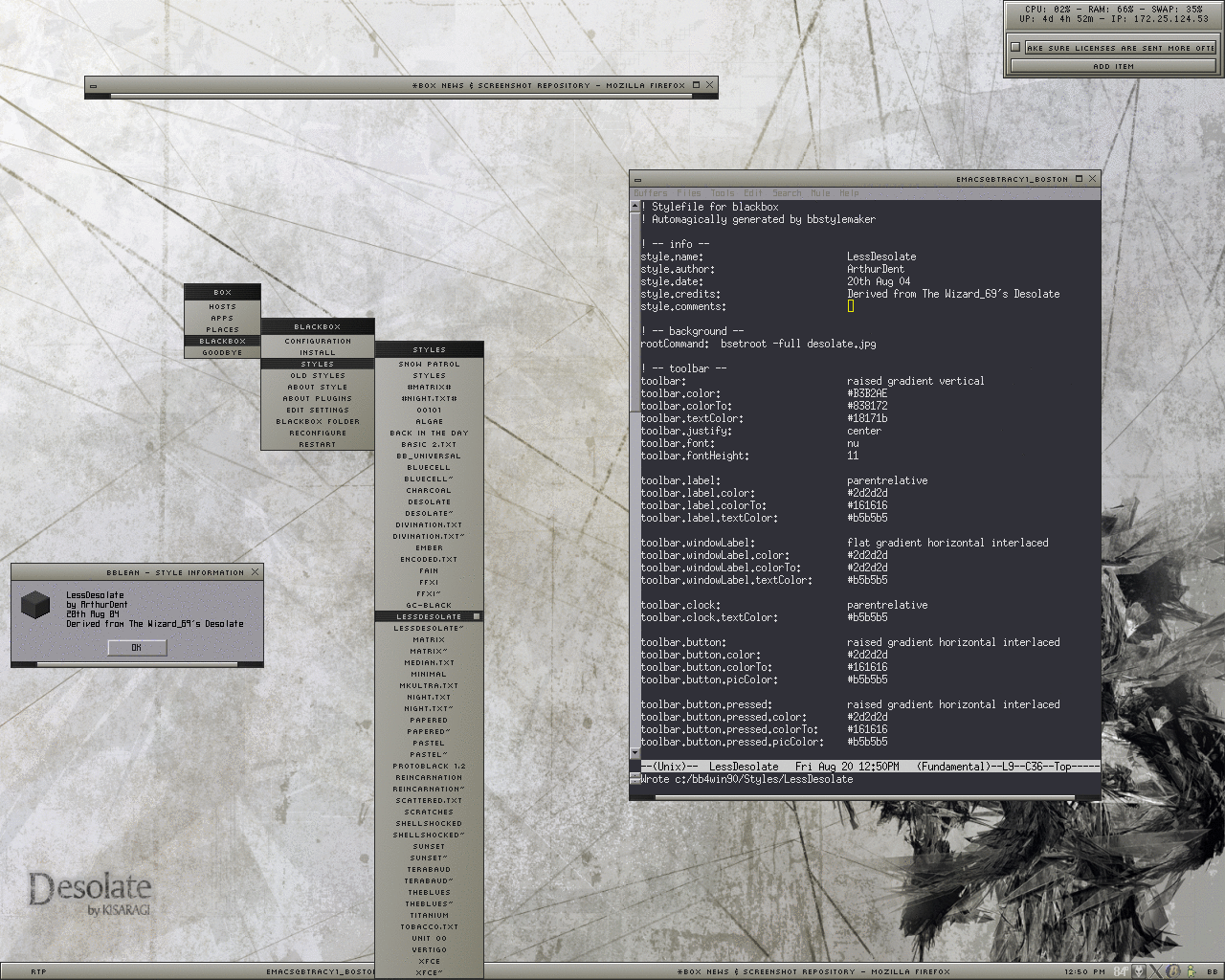Choose About Style menu entry
Screen dimensions: 1225x980
(x=318, y=387)
